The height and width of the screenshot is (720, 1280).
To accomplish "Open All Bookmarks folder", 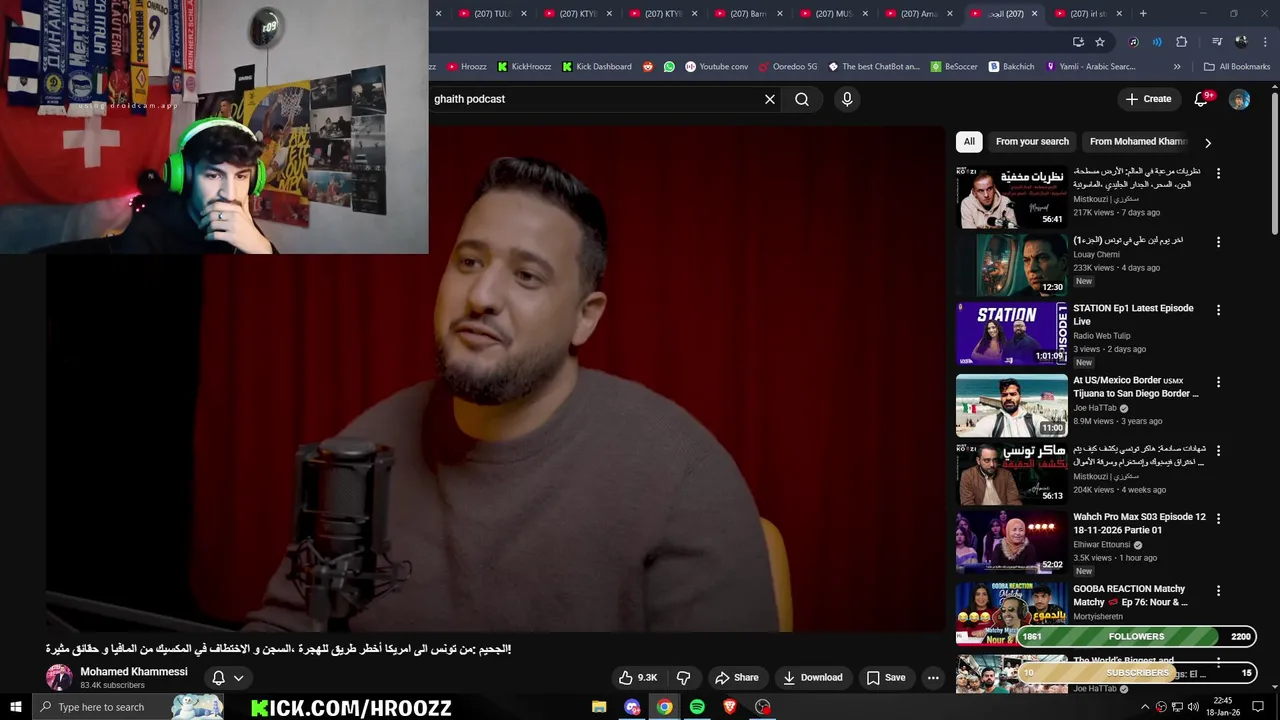I will point(1237,67).
